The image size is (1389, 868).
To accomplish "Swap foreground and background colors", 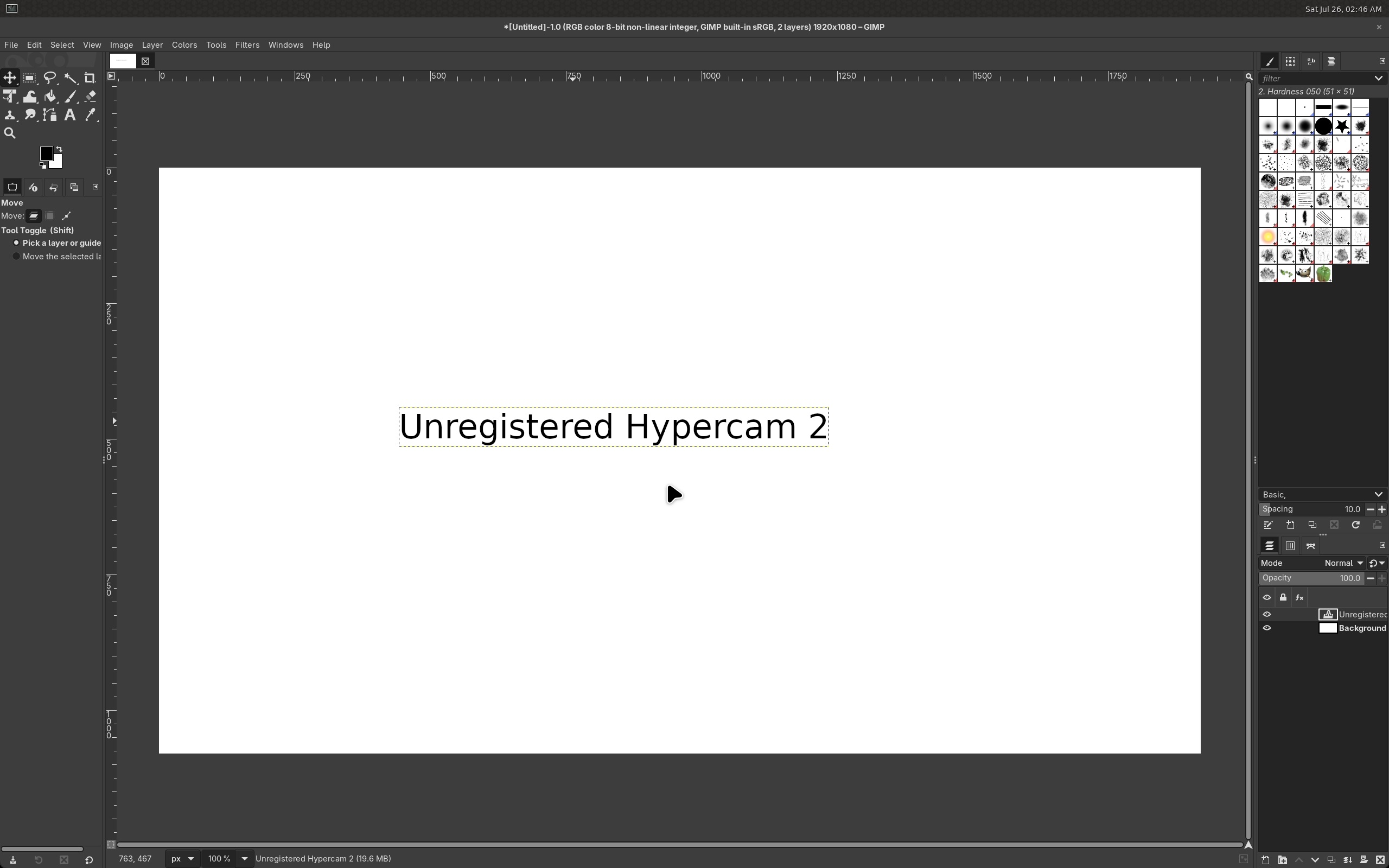I will click(x=59, y=149).
